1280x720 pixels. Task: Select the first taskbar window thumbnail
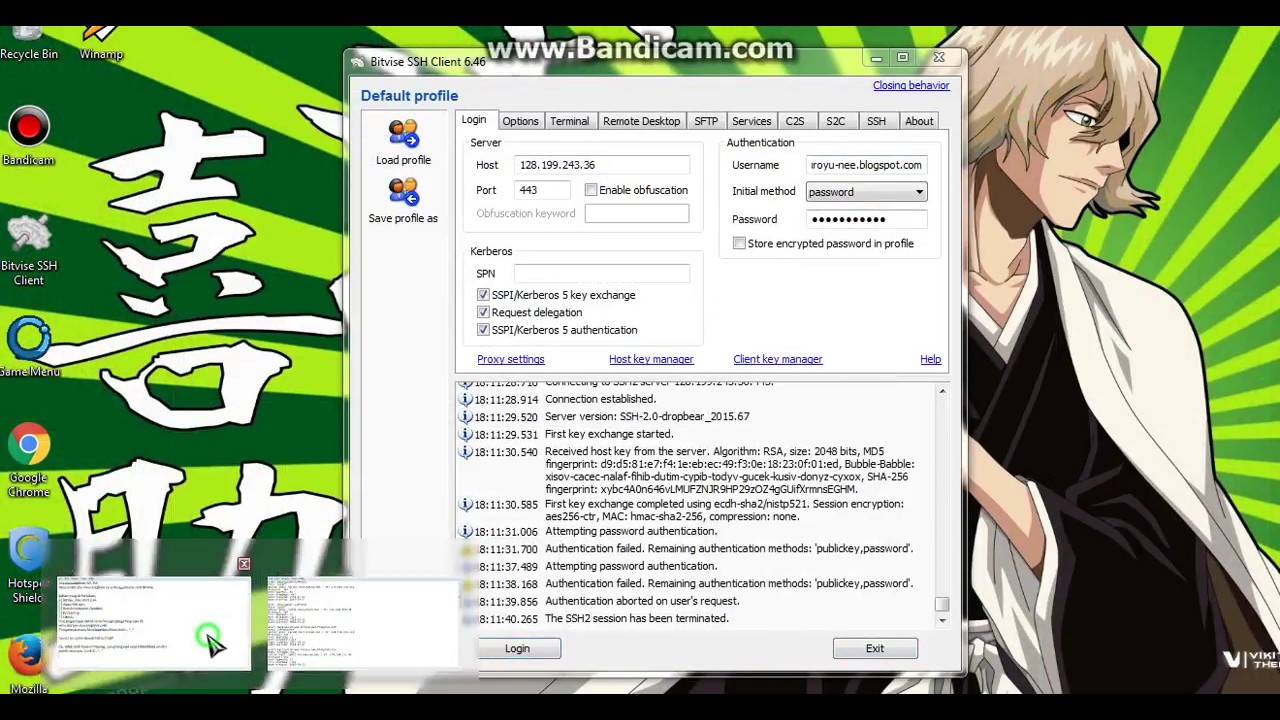point(152,621)
